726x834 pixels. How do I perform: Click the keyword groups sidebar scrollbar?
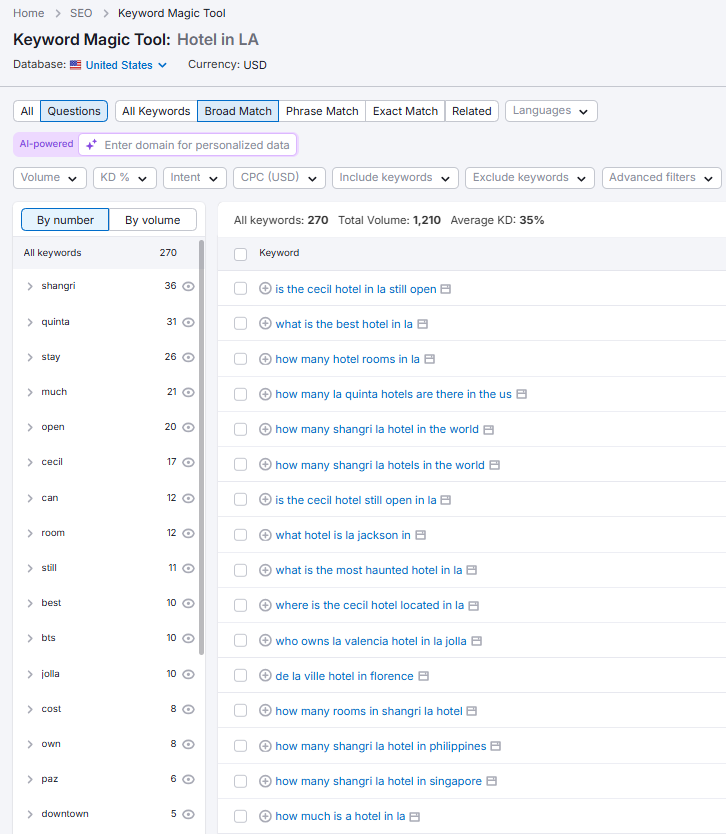[x=202, y=447]
